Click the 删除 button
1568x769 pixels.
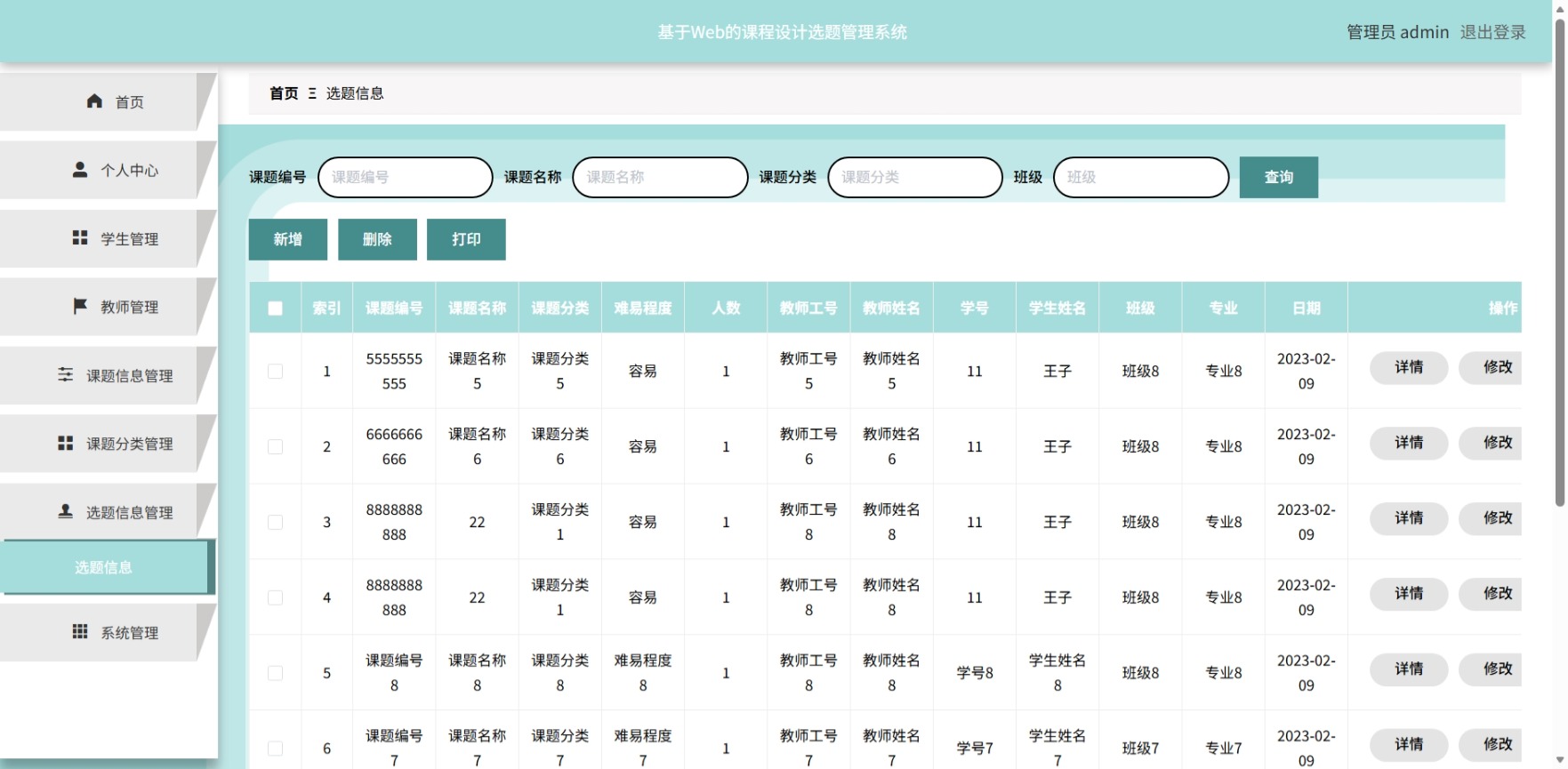coord(377,239)
